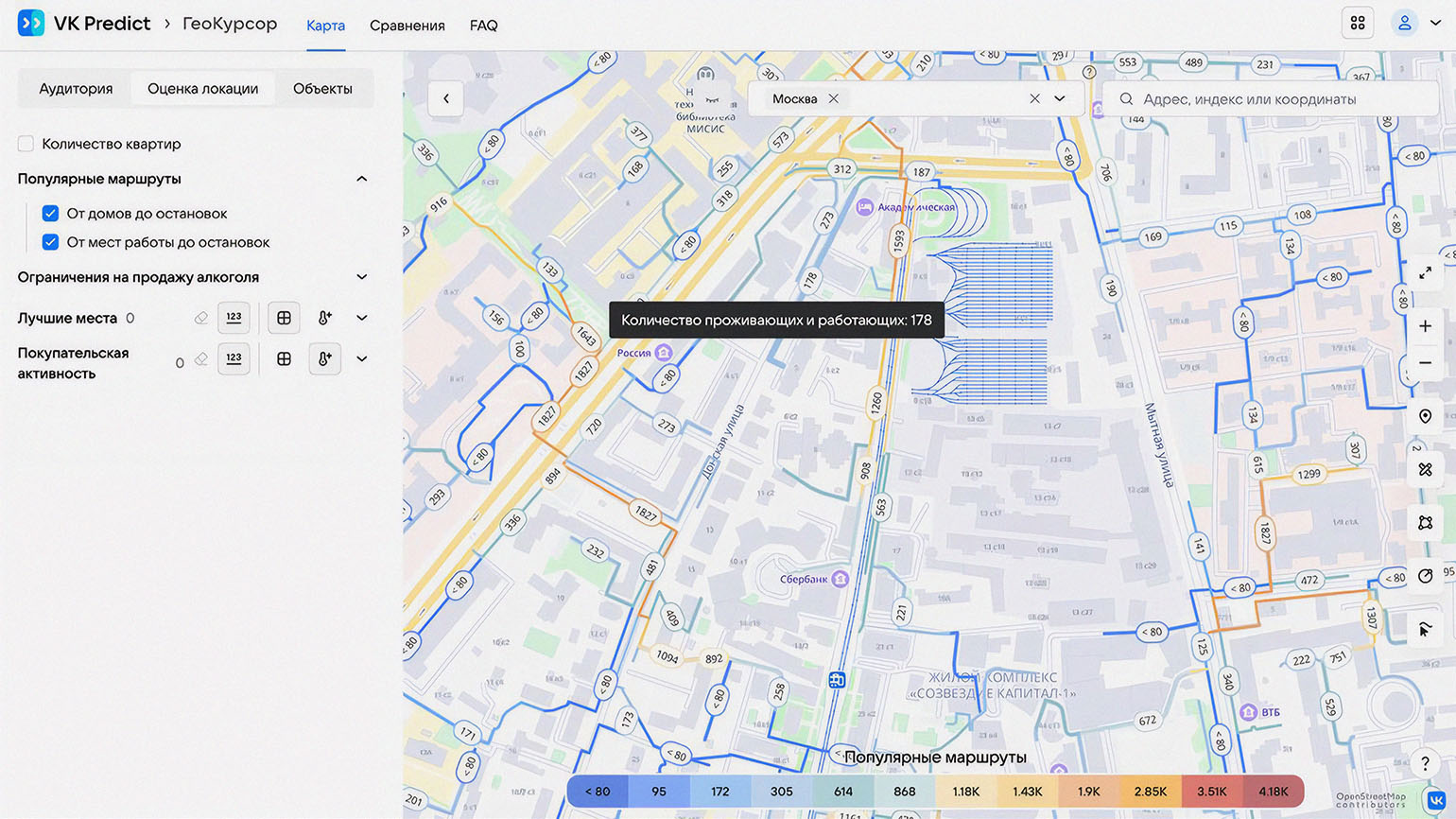The width and height of the screenshot is (1456, 819).
Task: Zoom out the map with minus button
Action: click(x=1425, y=363)
